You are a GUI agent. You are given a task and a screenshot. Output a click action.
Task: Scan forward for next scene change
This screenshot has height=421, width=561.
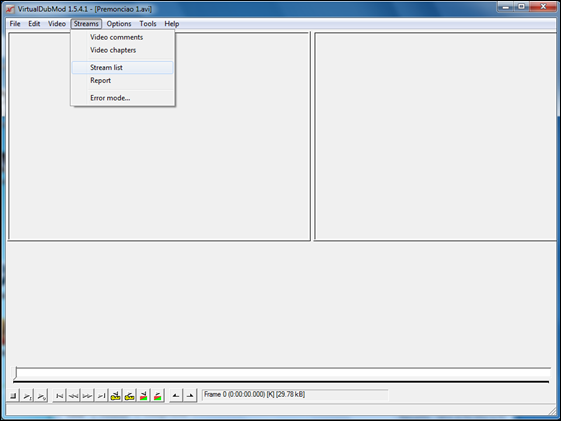pyautogui.click(x=157, y=396)
